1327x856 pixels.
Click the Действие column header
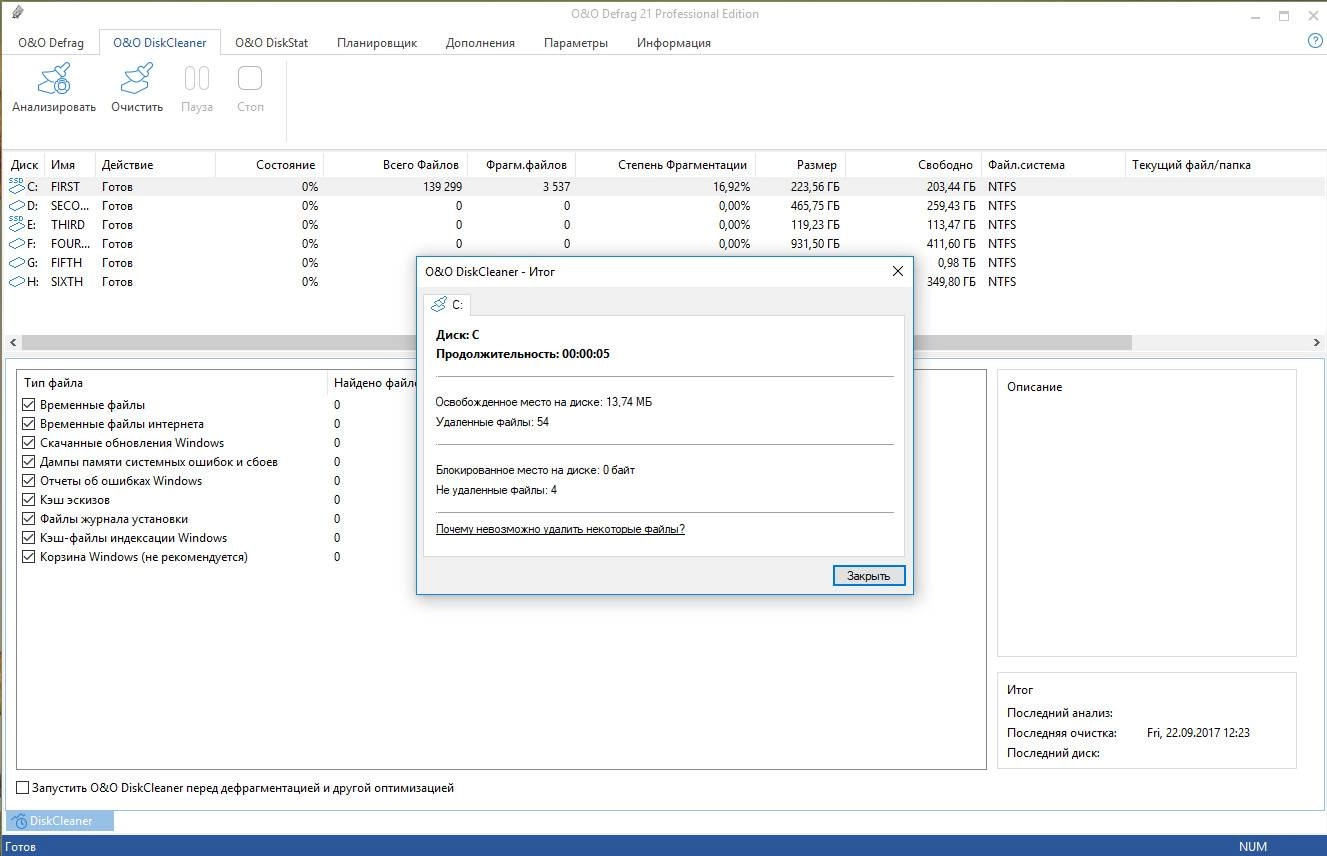coord(155,165)
